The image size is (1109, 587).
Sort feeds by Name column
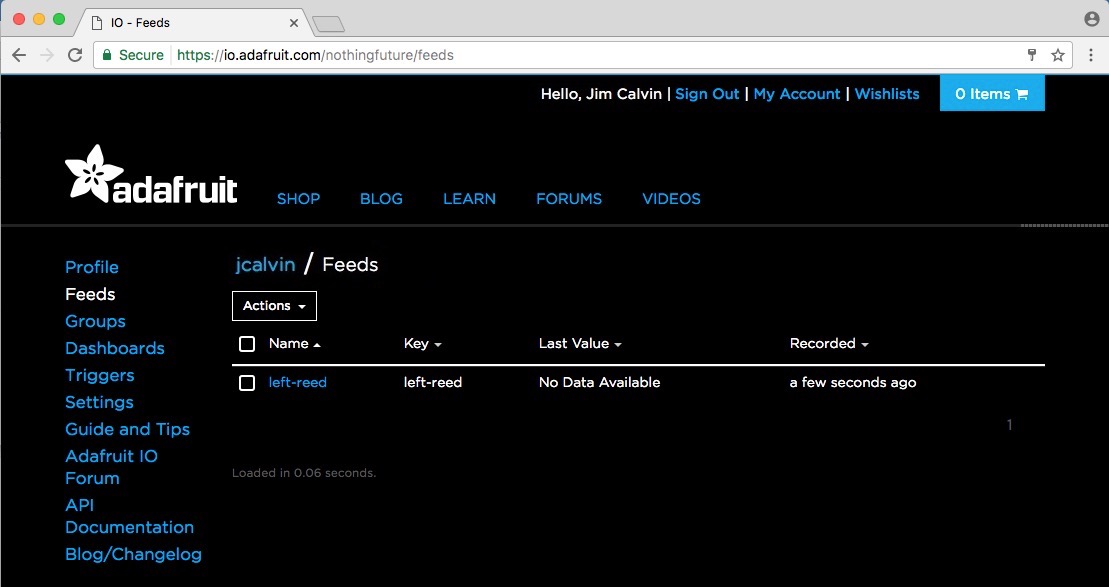pos(295,344)
